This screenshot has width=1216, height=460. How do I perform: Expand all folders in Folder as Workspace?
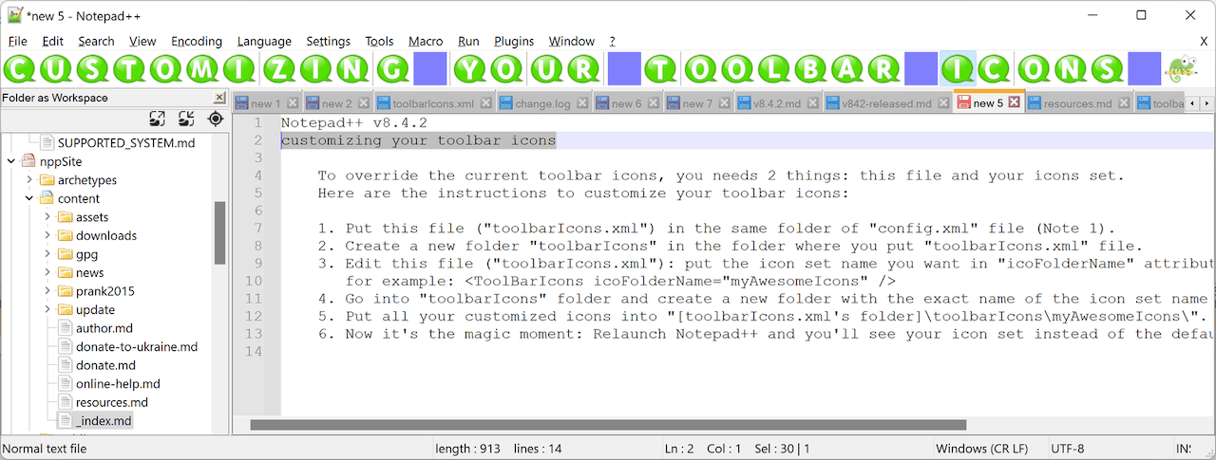point(157,118)
